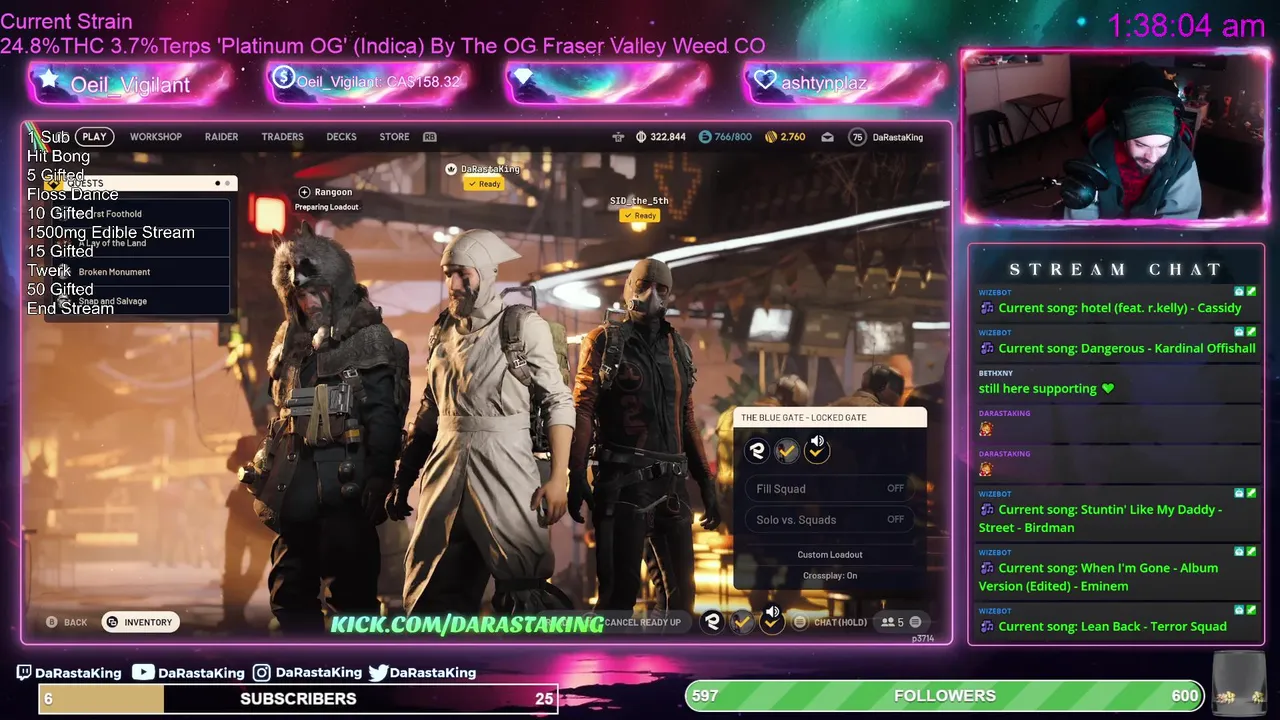
Task: Click The Blue Gate - Locked Gate header
Action: (x=830, y=417)
